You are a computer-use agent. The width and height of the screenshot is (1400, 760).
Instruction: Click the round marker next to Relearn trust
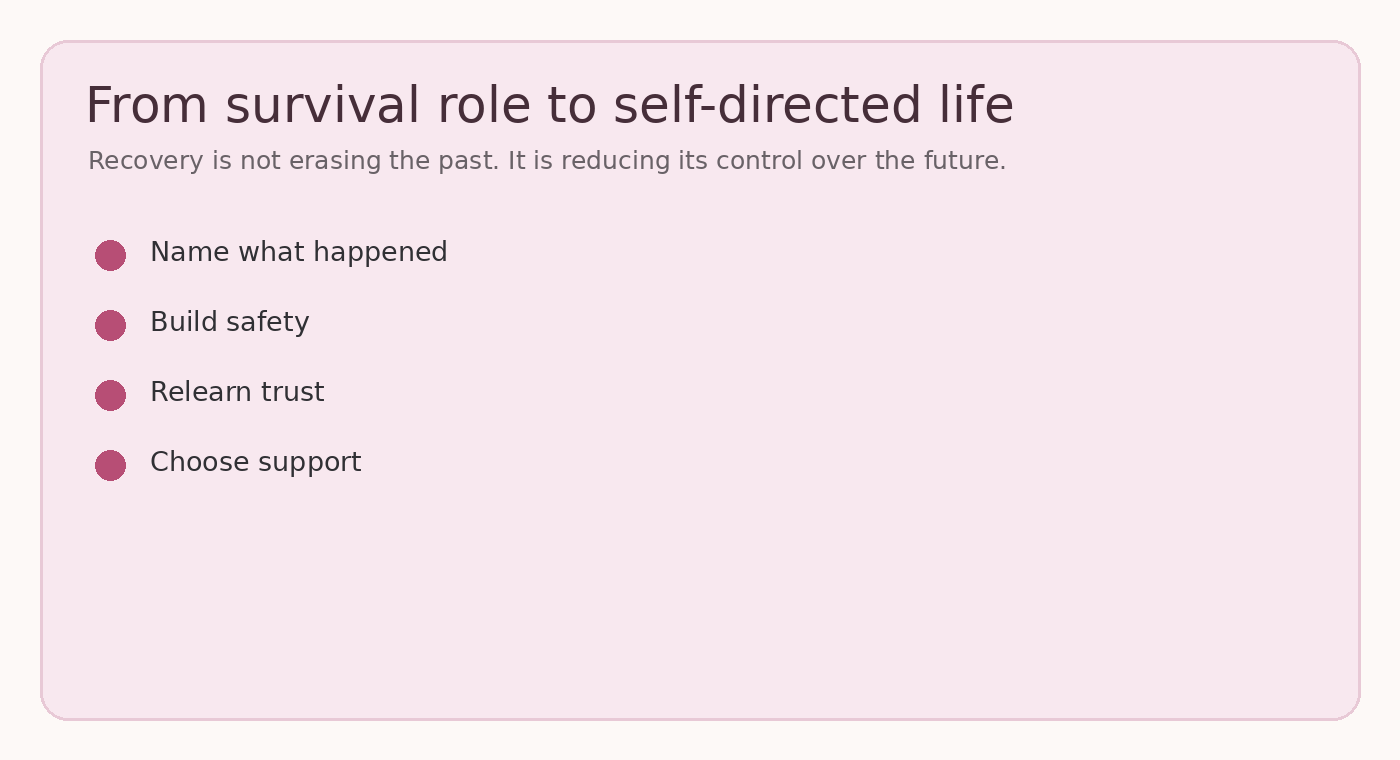pyautogui.click(x=110, y=395)
